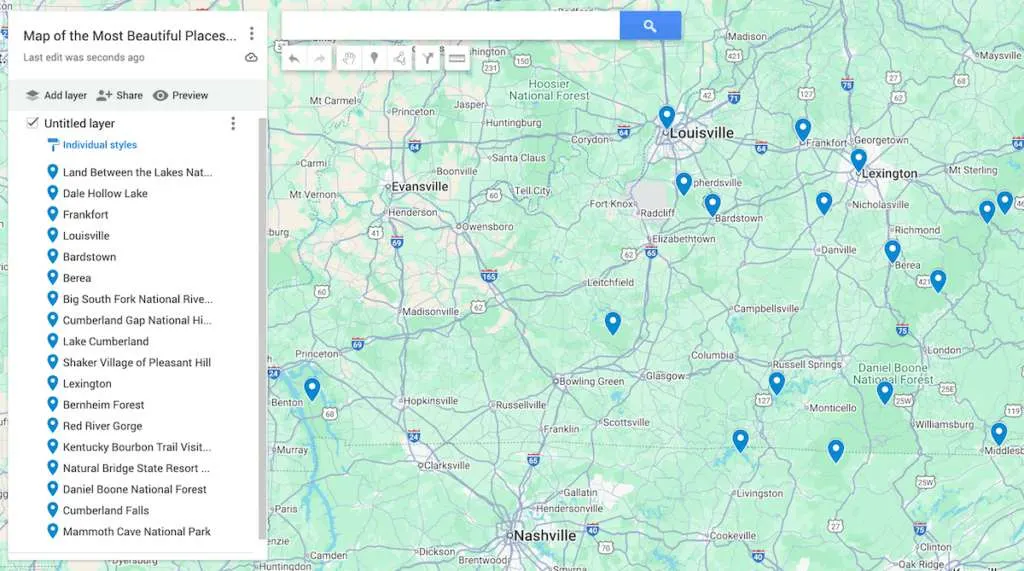Image resolution: width=1024 pixels, height=571 pixels.
Task: Rename the Untitled layer label
Action: click(x=80, y=123)
